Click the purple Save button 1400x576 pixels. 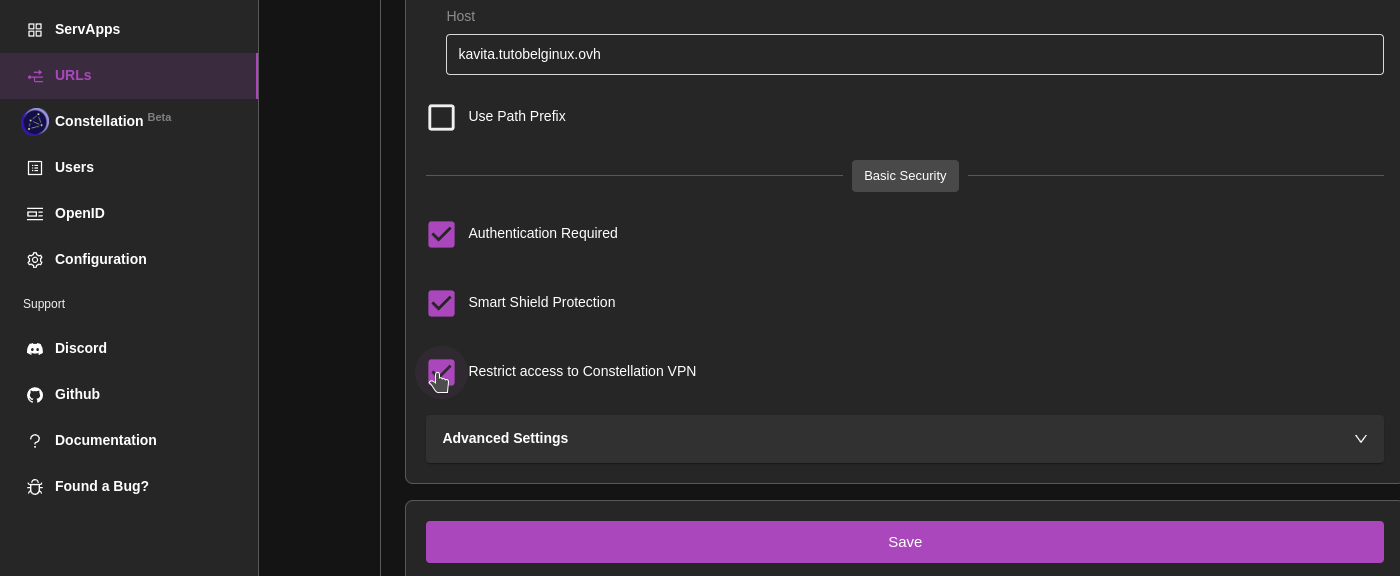pos(904,542)
